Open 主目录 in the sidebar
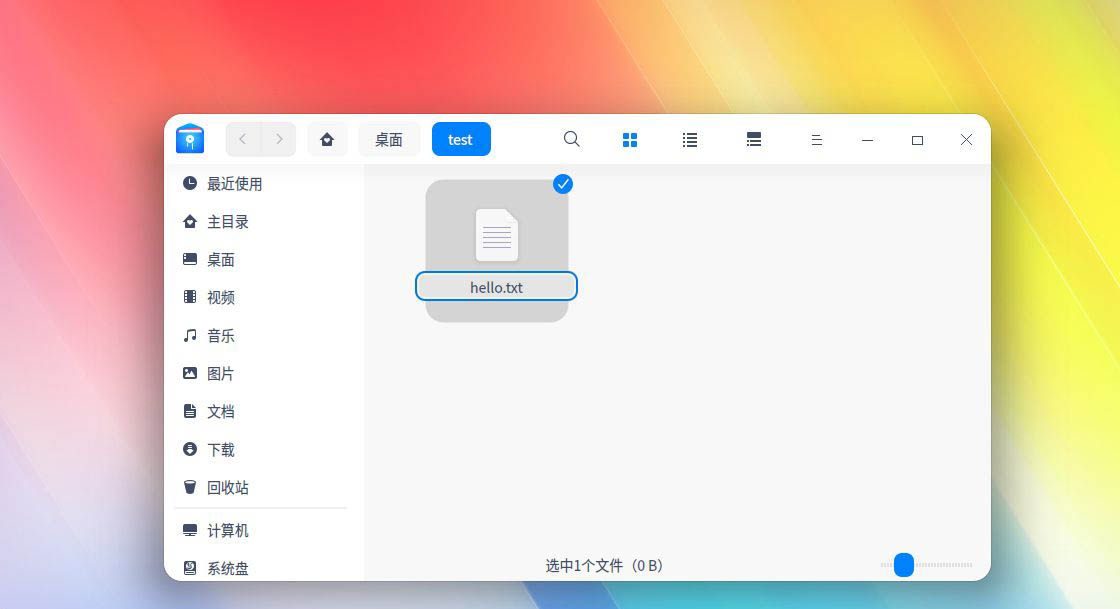 (x=227, y=222)
